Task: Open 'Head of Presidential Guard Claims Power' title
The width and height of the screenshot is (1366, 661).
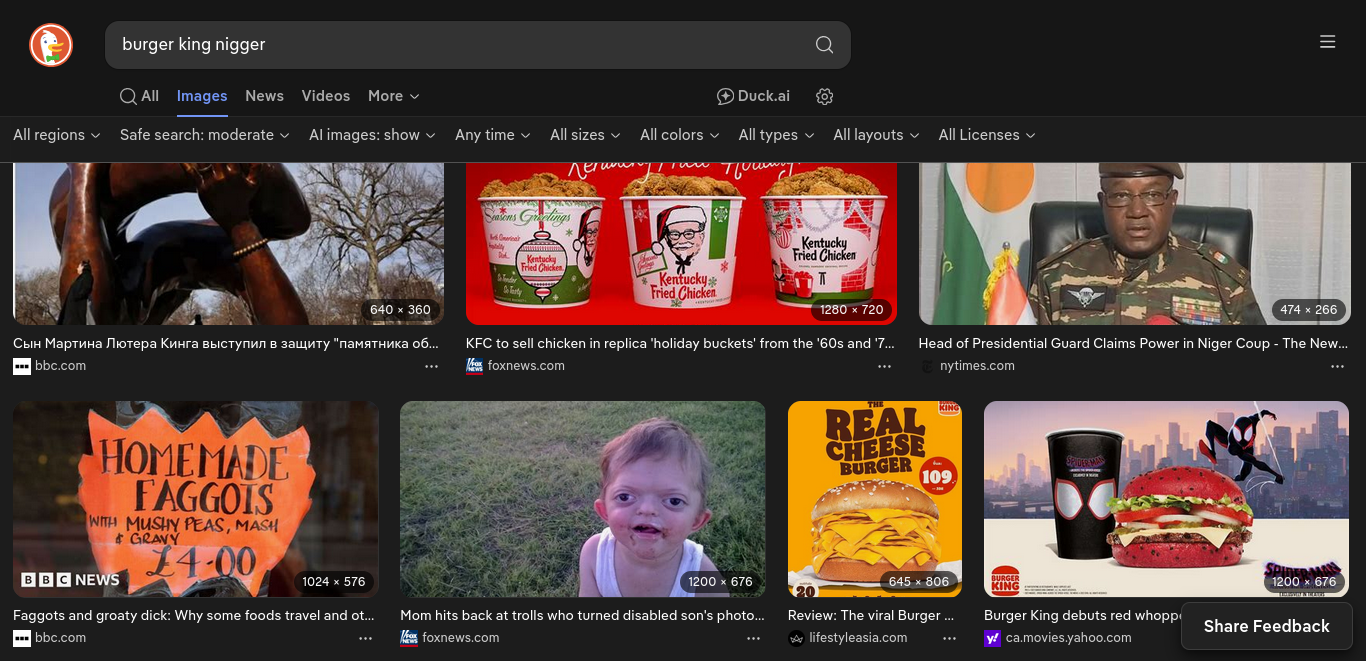Action: point(1134,343)
